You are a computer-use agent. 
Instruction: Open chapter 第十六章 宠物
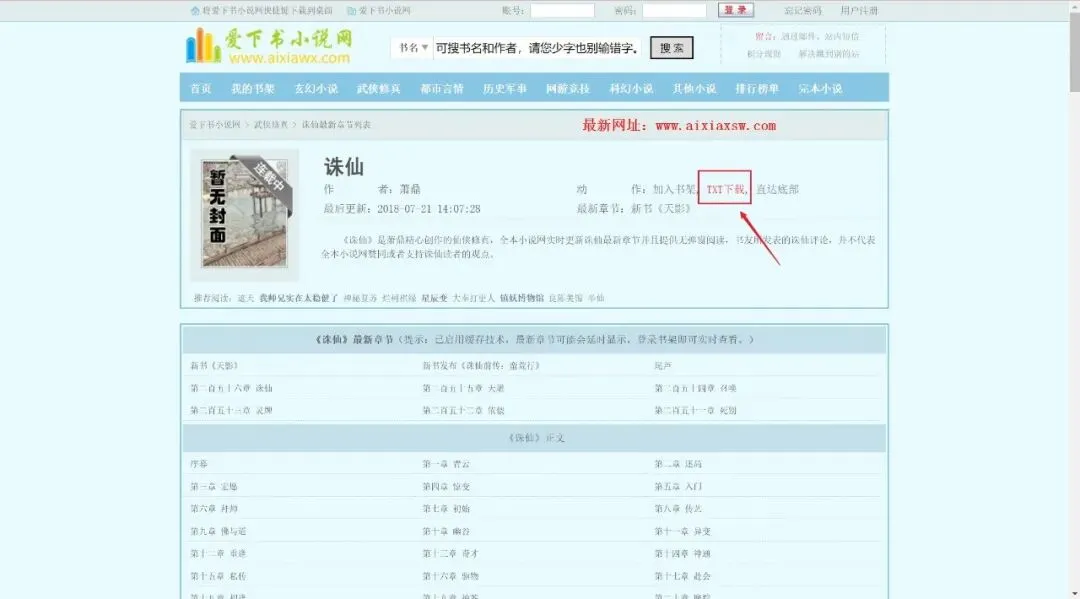click(x=450, y=576)
